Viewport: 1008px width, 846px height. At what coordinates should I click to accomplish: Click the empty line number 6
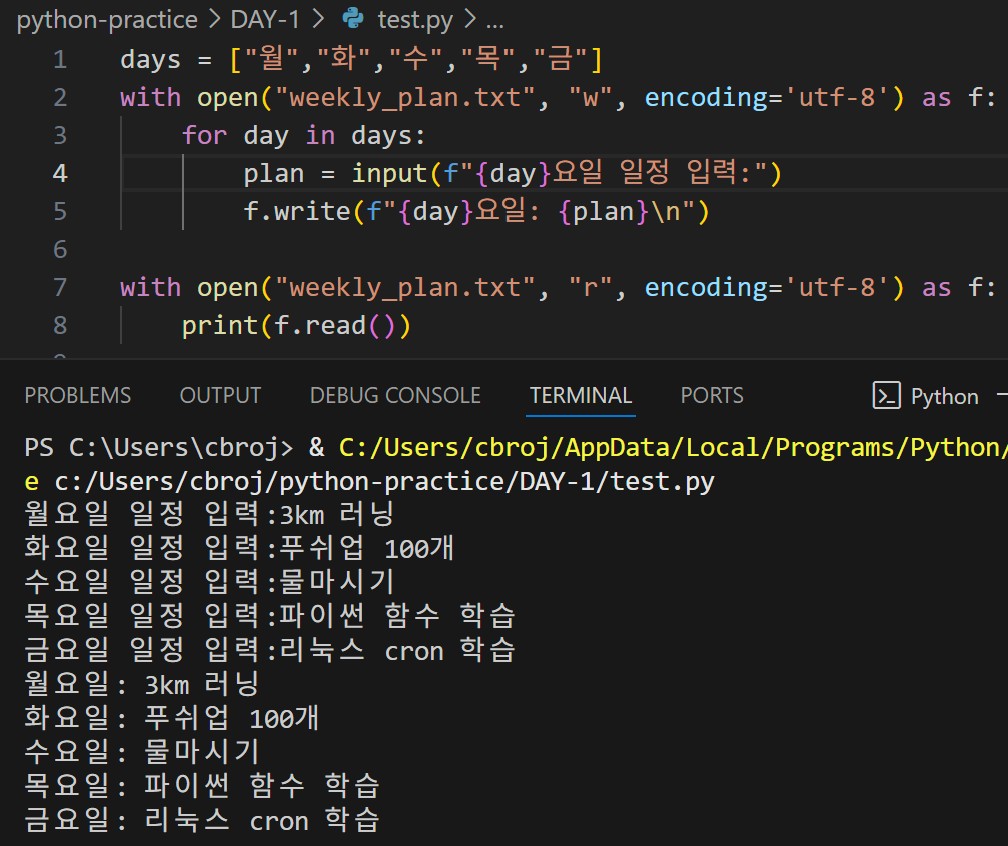point(60,249)
